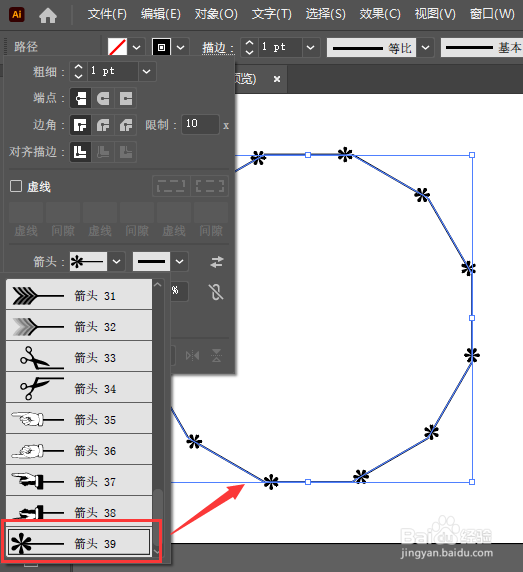Select the round cap endpoint icon
The height and width of the screenshot is (572, 523).
coord(103,98)
